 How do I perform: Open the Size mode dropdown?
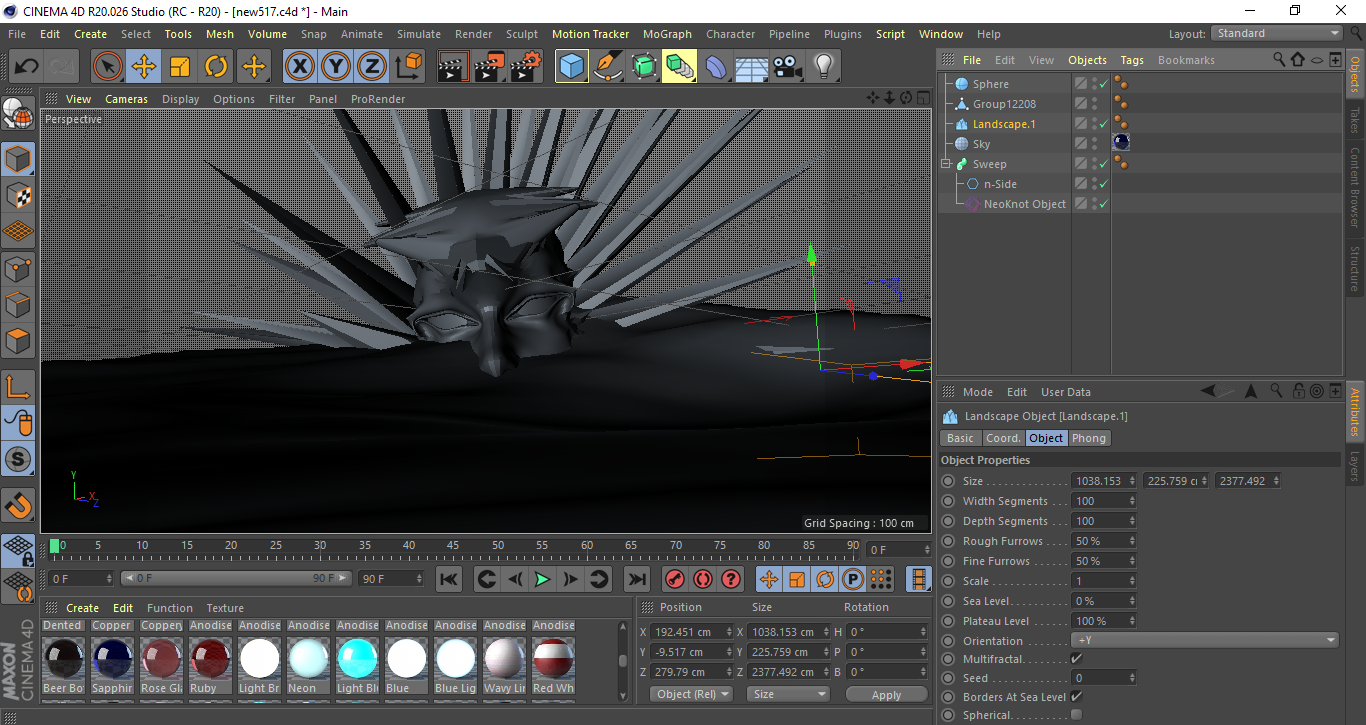790,694
